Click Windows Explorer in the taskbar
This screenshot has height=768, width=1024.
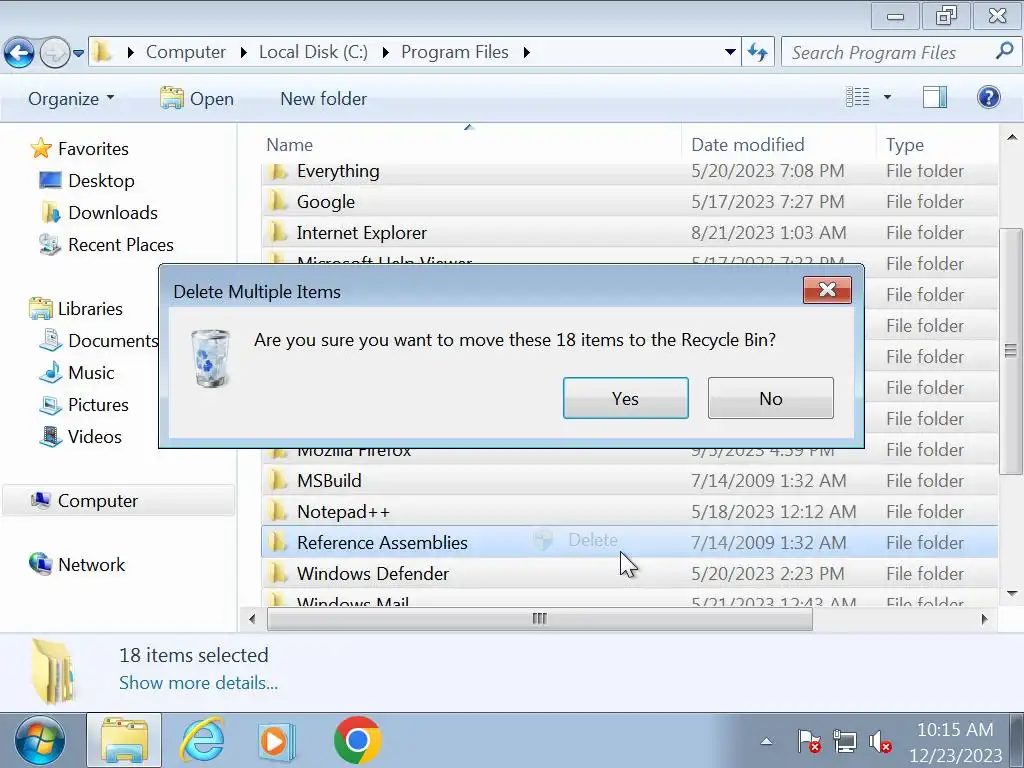click(124, 741)
